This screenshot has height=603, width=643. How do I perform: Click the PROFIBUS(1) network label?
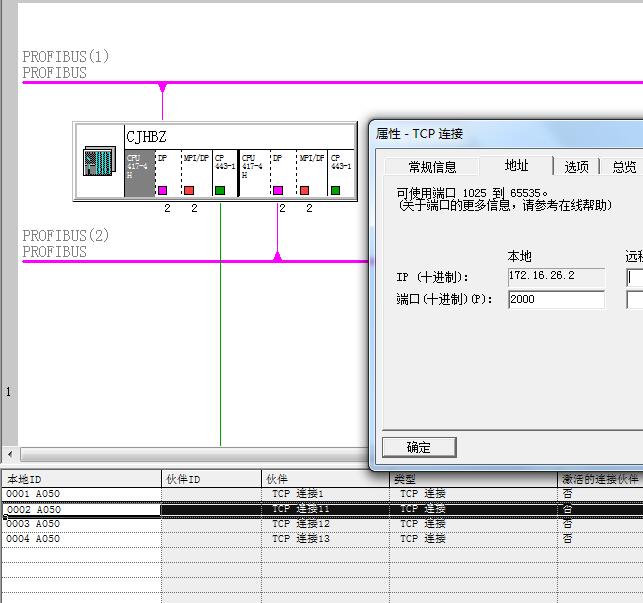pyautogui.click(x=66, y=57)
